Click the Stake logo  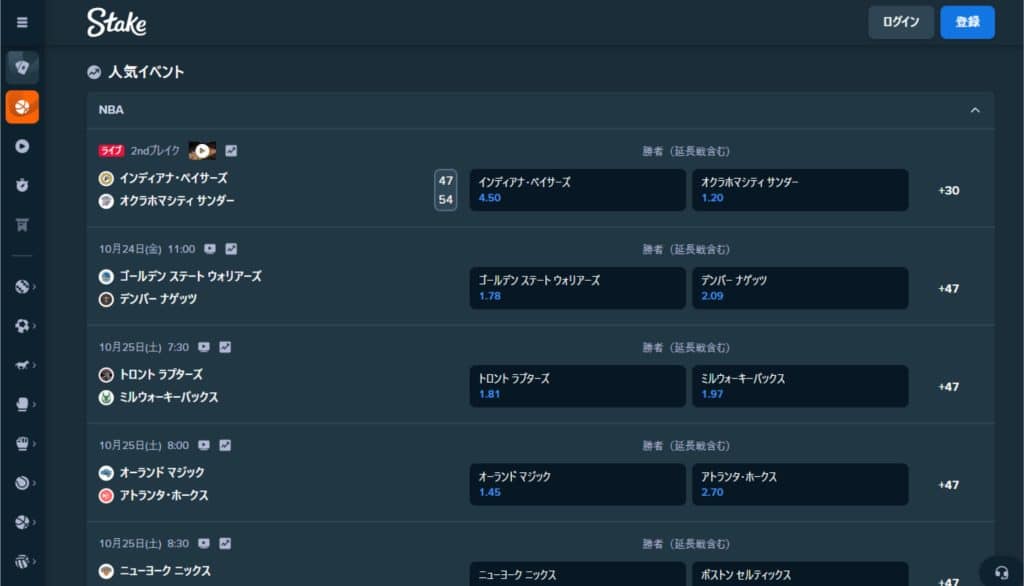point(116,22)
